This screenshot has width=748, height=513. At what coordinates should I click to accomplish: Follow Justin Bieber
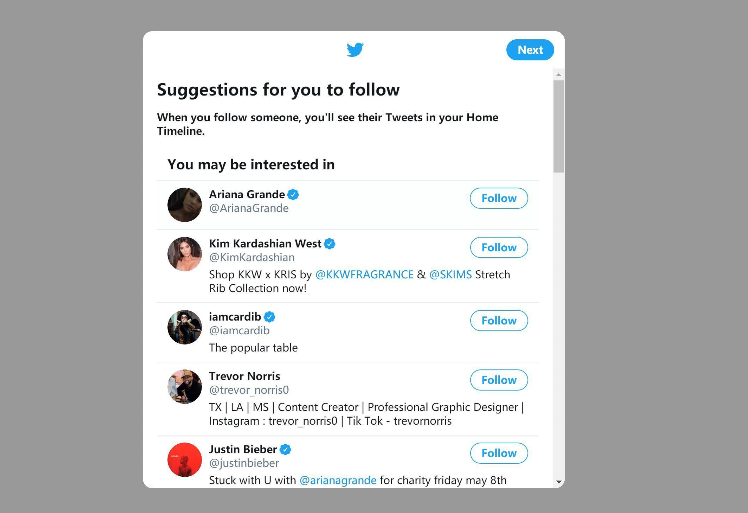pyautogui.click(x=499, y=453)
